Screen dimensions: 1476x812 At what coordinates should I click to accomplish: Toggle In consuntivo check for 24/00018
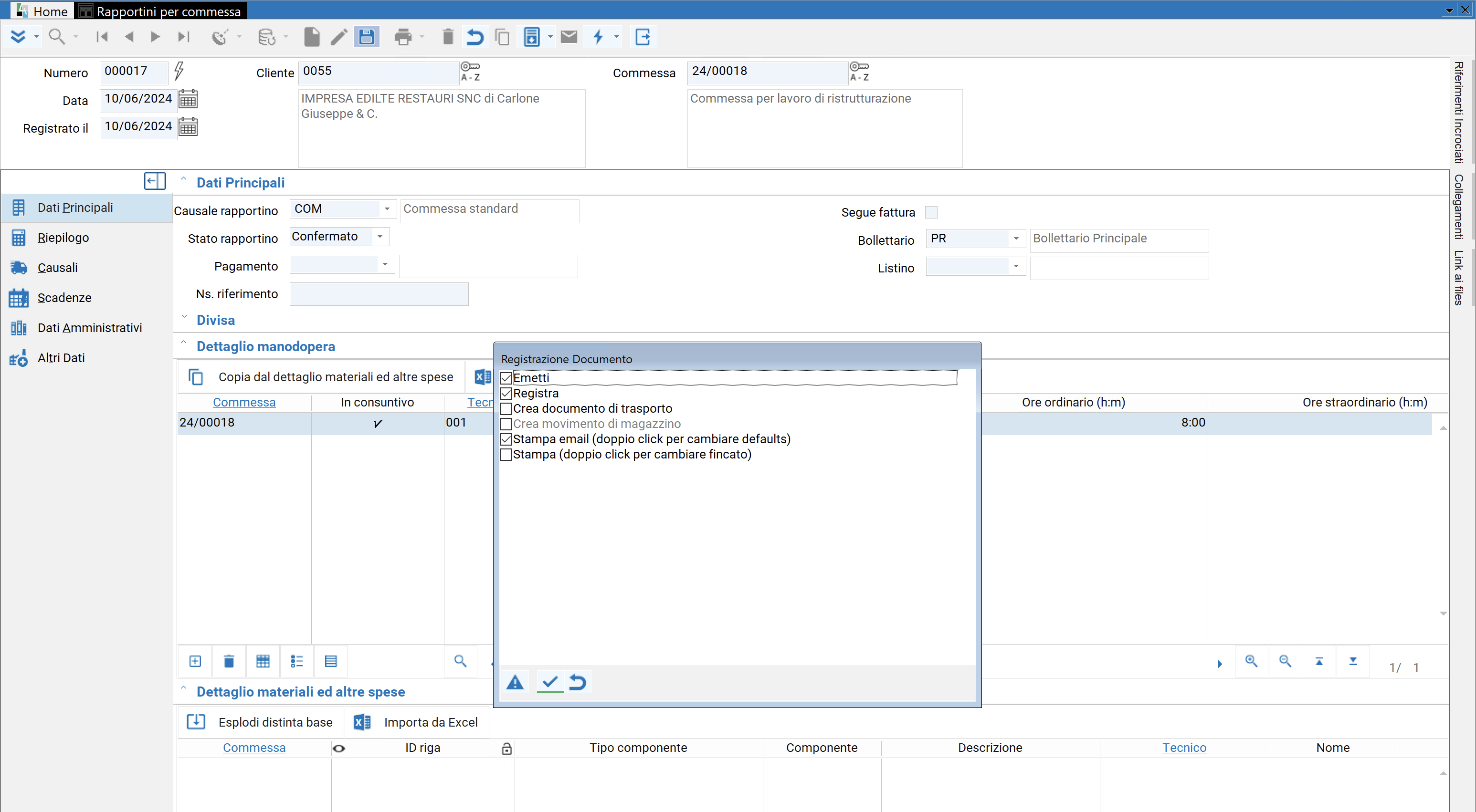pos(378,424)
